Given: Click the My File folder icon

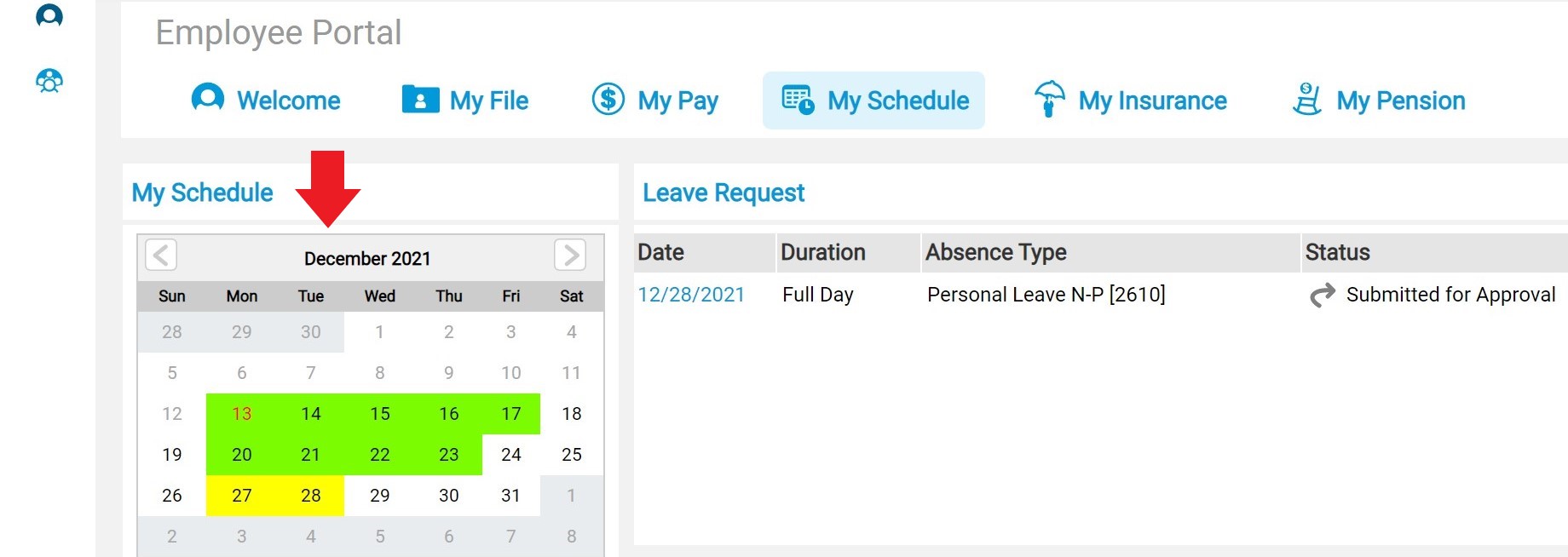Looking at the screenshot, I should click(x=420, y=100).
